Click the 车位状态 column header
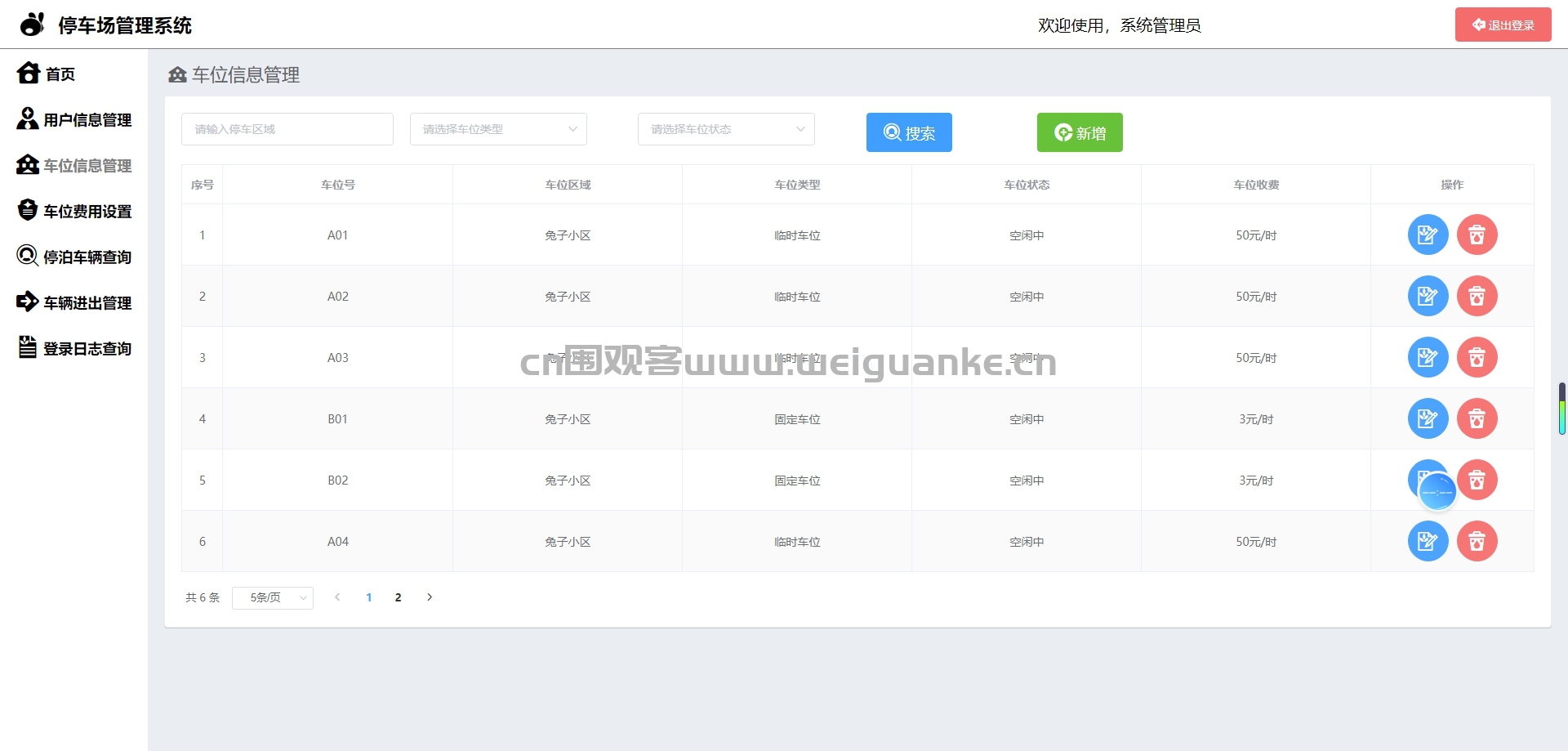The width and height of the screenshot is (1568, 751). (x=1027, y=185)
